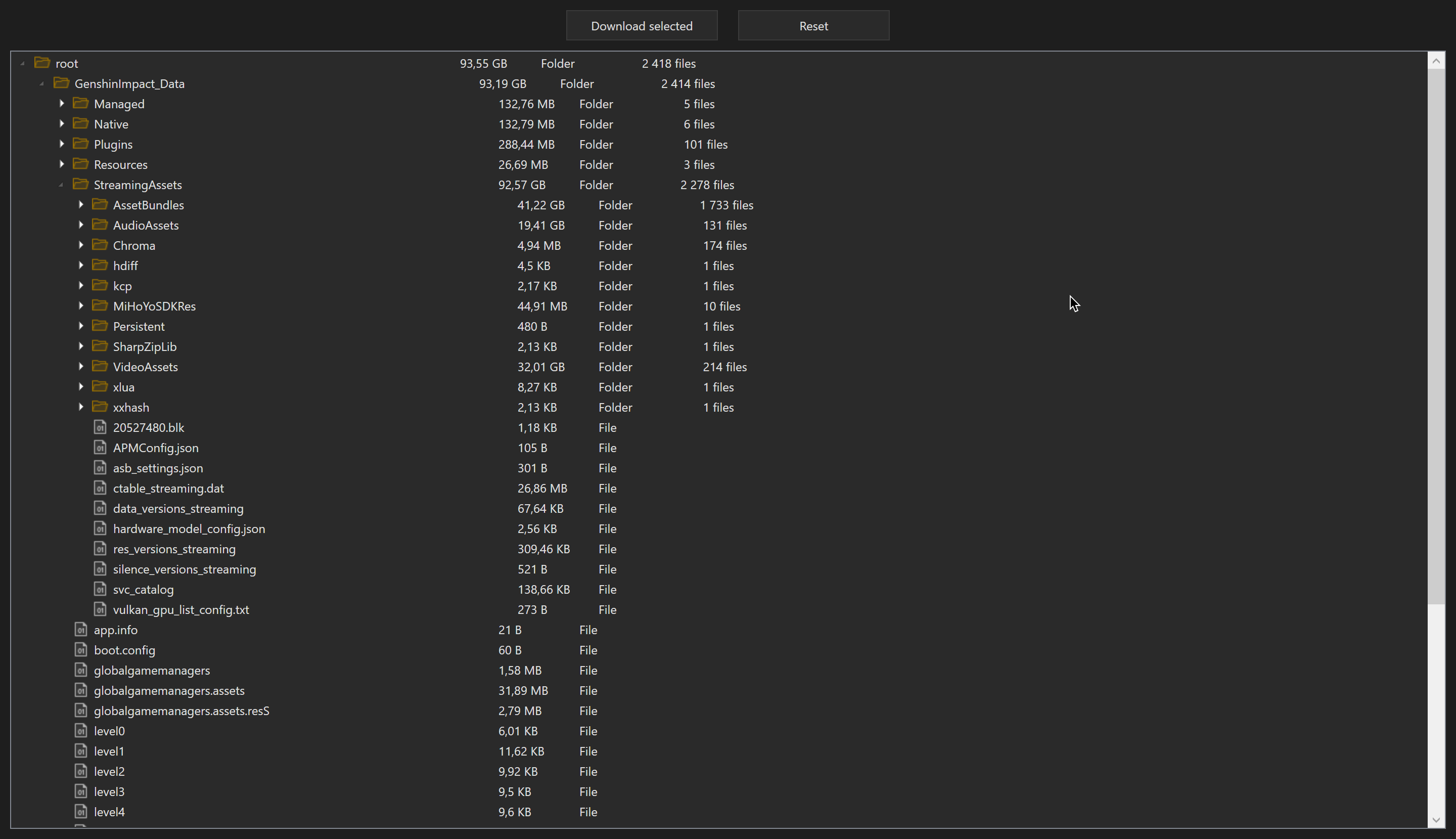Click the svc_catalog file icon
Image resolution: width=1456 pixels, height=839 pixels.
click(100, 590)
